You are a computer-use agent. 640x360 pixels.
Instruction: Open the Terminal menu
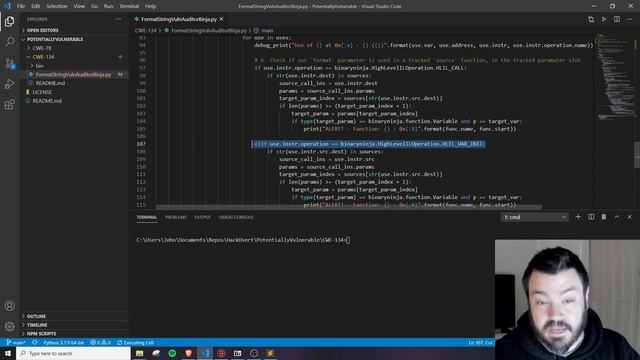[129, 6]
